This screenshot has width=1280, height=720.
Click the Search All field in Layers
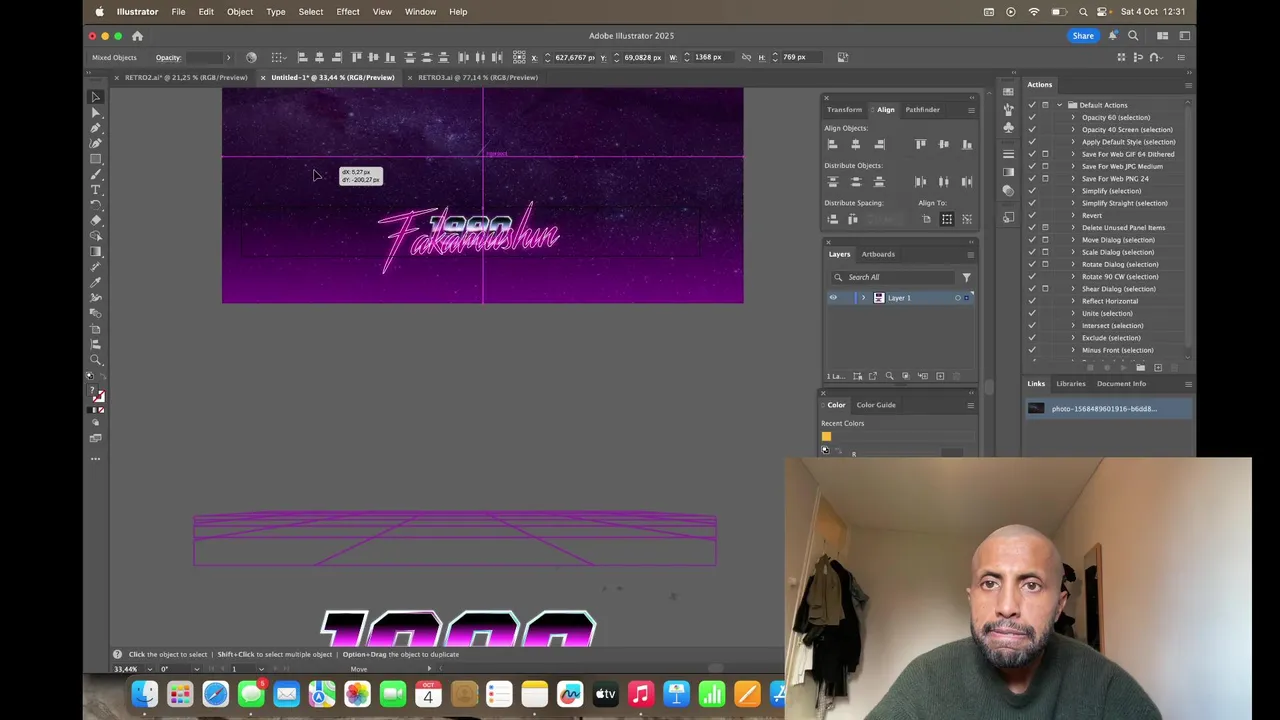(x=895, y=277)
